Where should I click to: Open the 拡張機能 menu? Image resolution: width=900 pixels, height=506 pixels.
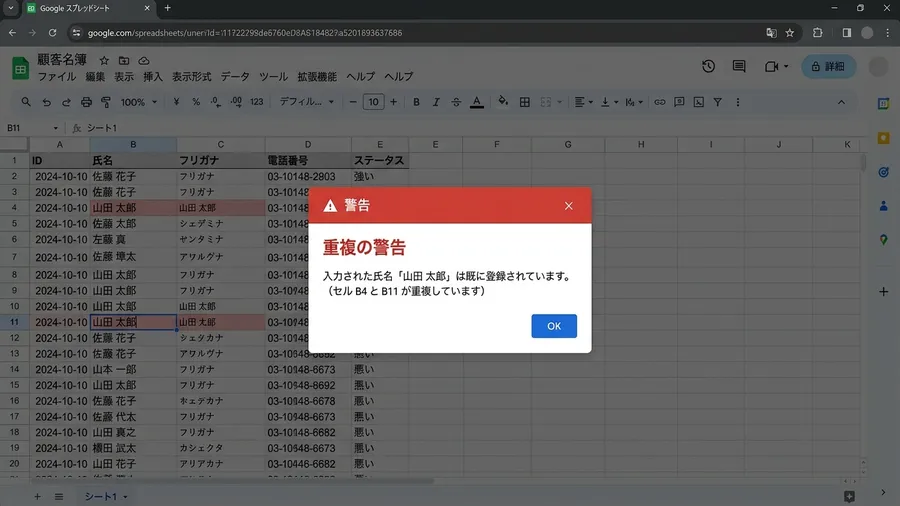pyautogui.click(x=317, y=76)
